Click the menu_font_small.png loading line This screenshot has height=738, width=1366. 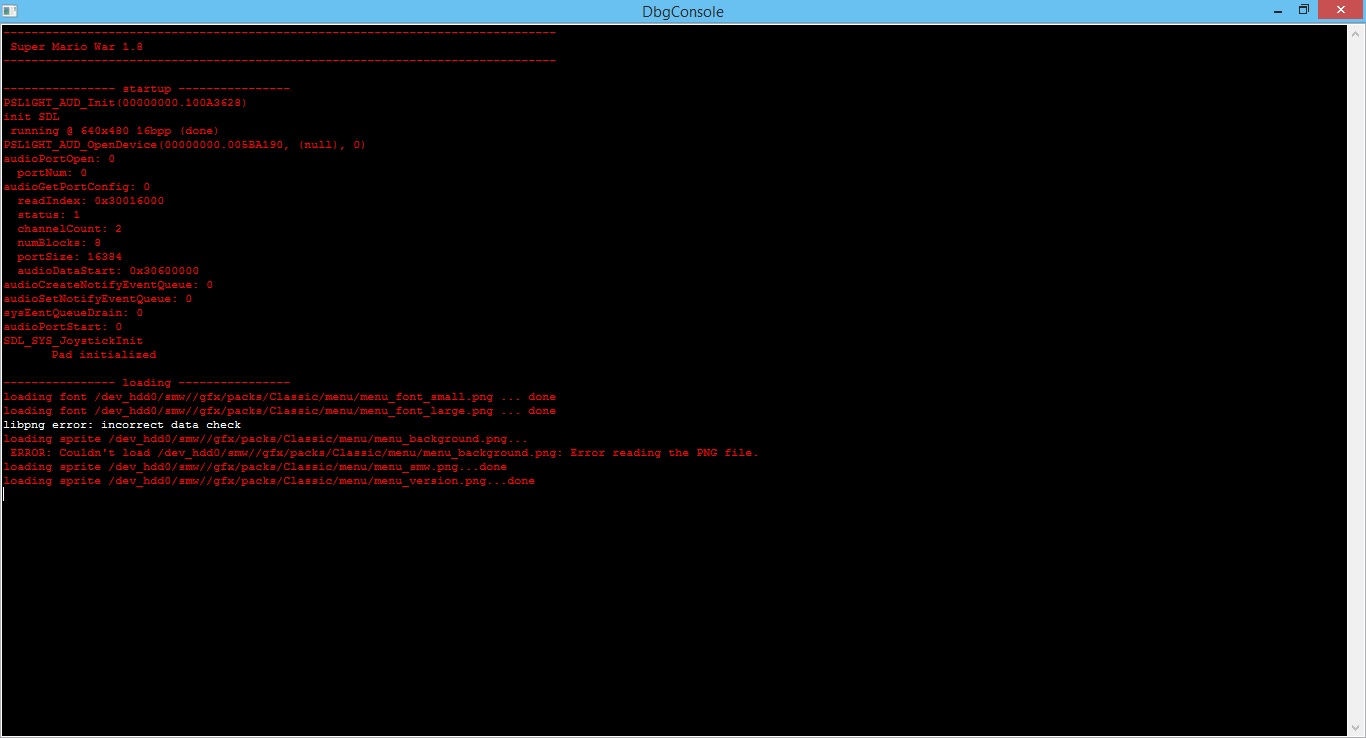pyautogui.click(x=280, y=397)
